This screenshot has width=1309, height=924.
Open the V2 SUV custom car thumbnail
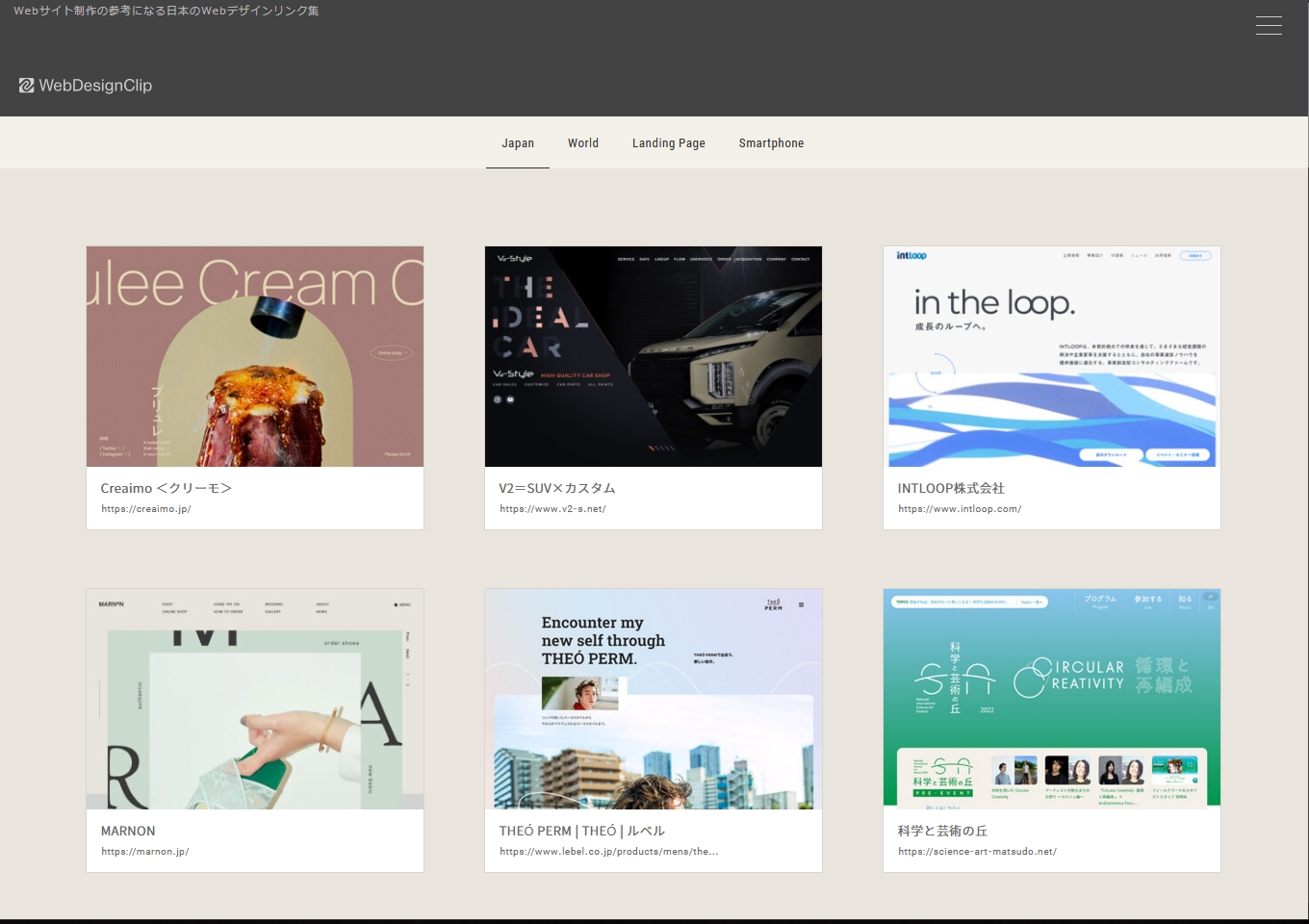point(654,356)
